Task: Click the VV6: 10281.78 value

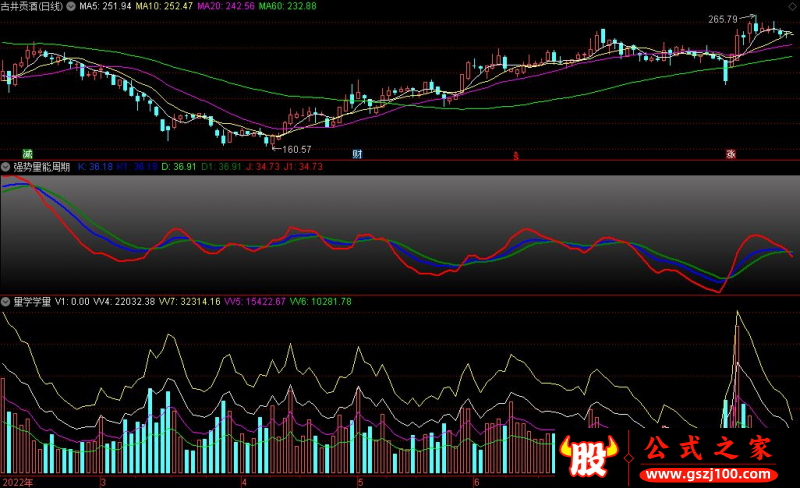Action: point(321,302)
